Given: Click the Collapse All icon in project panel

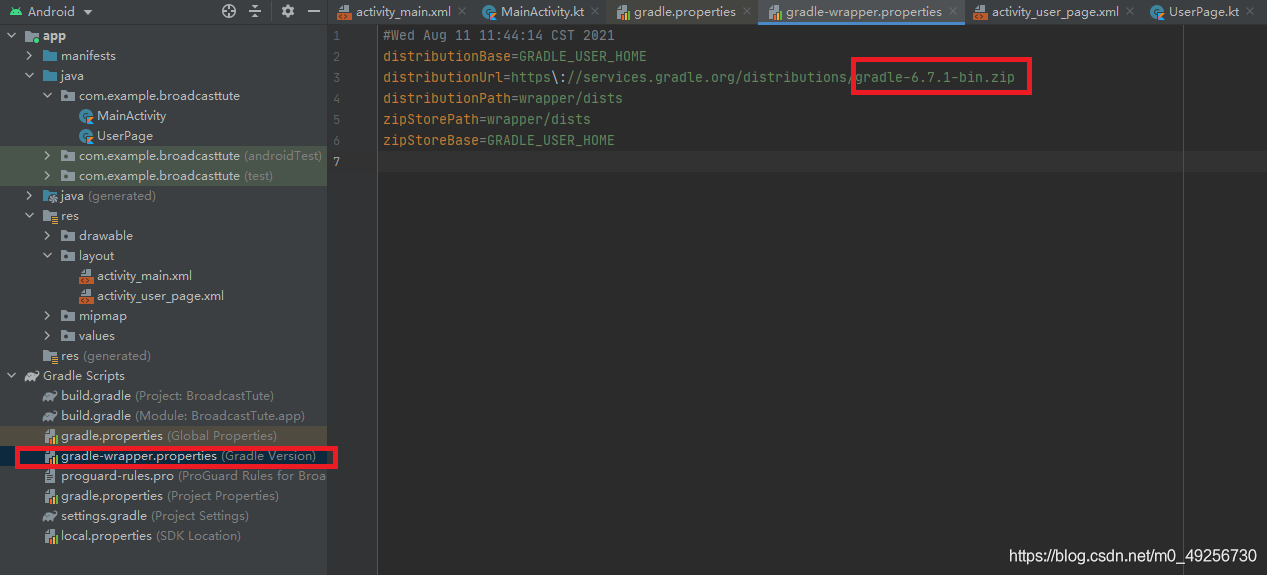Looking at the screenshot, I should click(x=256, y=11).
